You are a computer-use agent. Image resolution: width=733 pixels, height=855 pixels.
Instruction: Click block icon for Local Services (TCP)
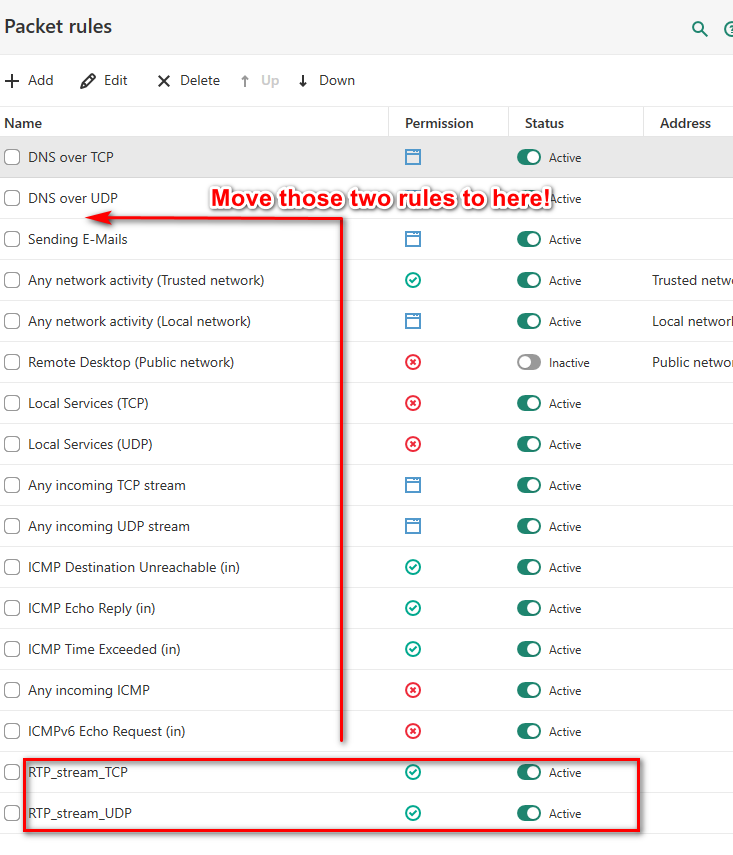pos(413,403)
